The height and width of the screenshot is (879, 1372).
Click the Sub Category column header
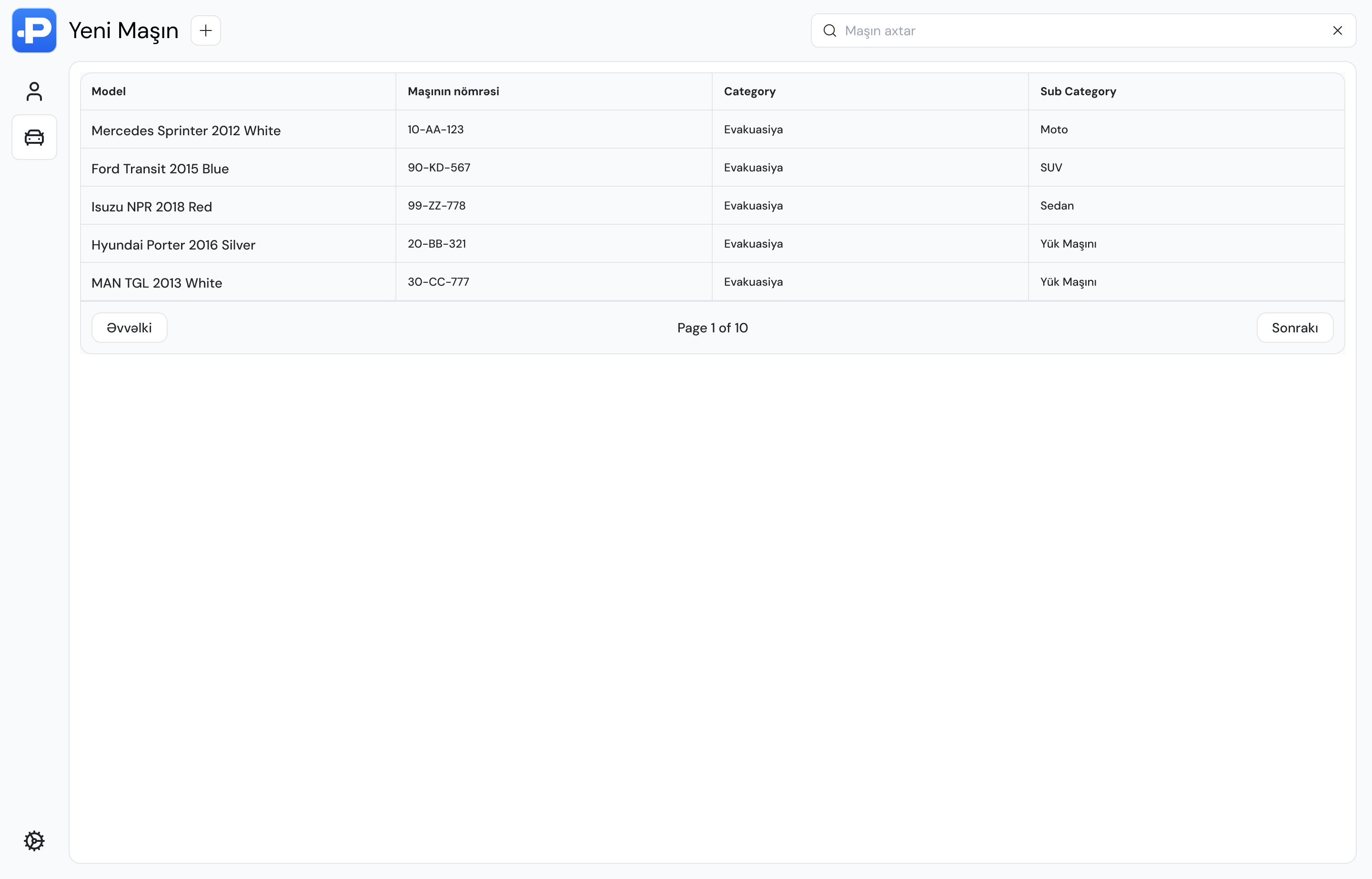point(1078,91)
